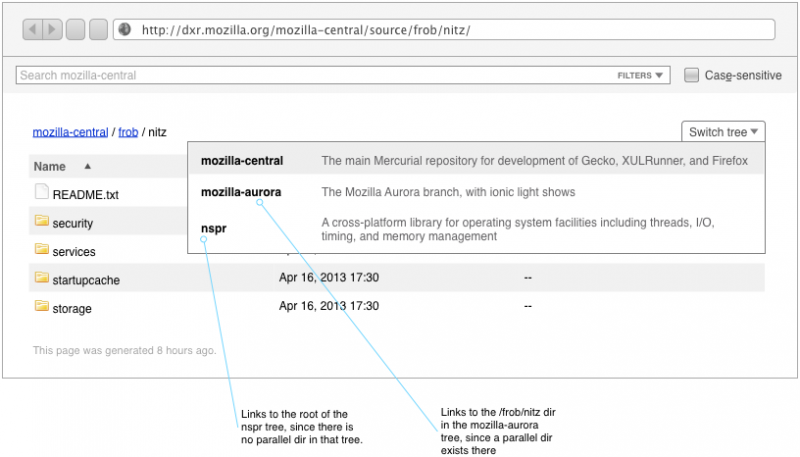Screen dimensions: 800x457
Task: Click the second blank toolbar button before the URL
Action: click(x=98, y=30)
